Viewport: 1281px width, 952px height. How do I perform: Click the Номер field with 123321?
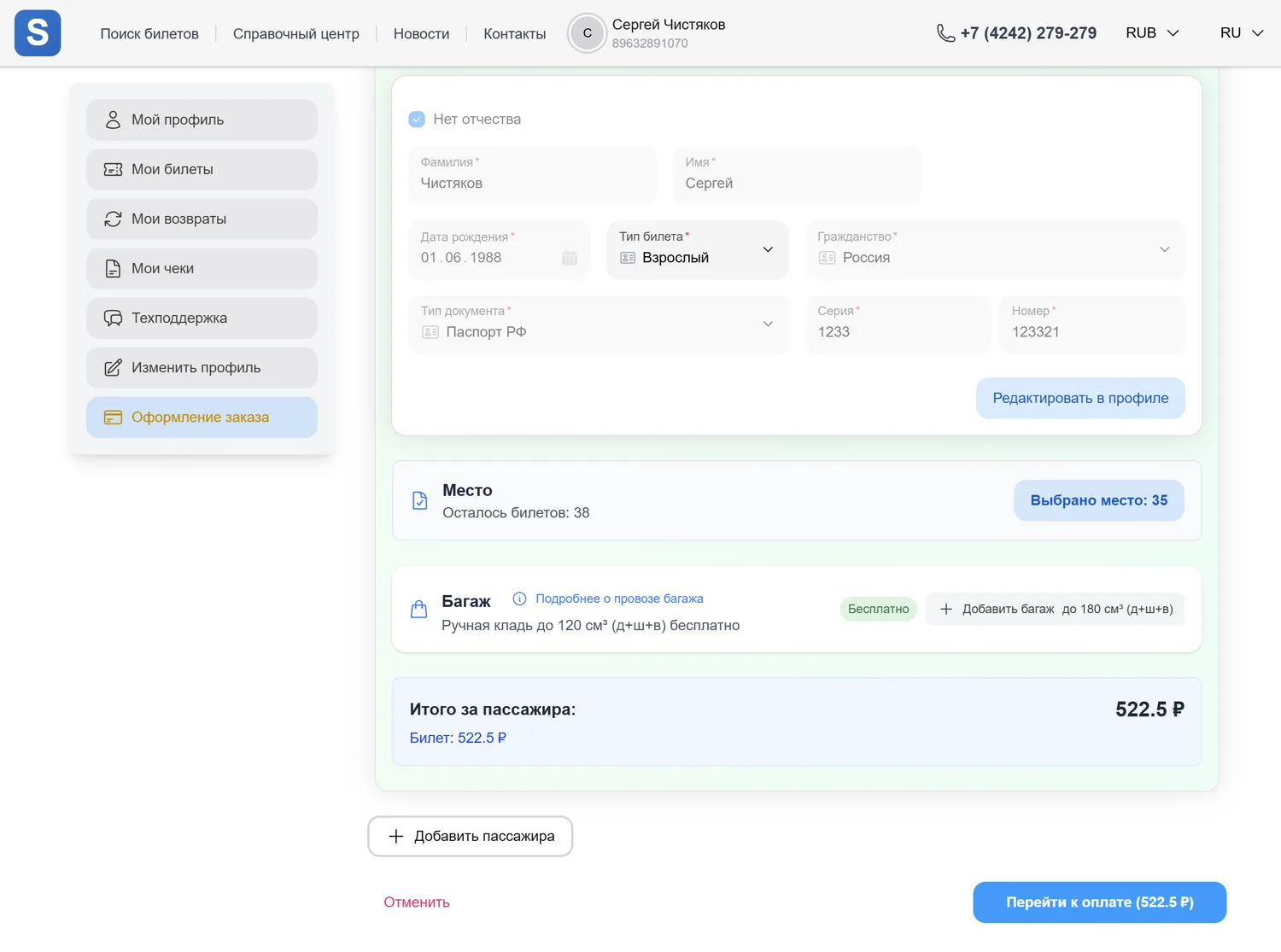(x=1092, y=324)
